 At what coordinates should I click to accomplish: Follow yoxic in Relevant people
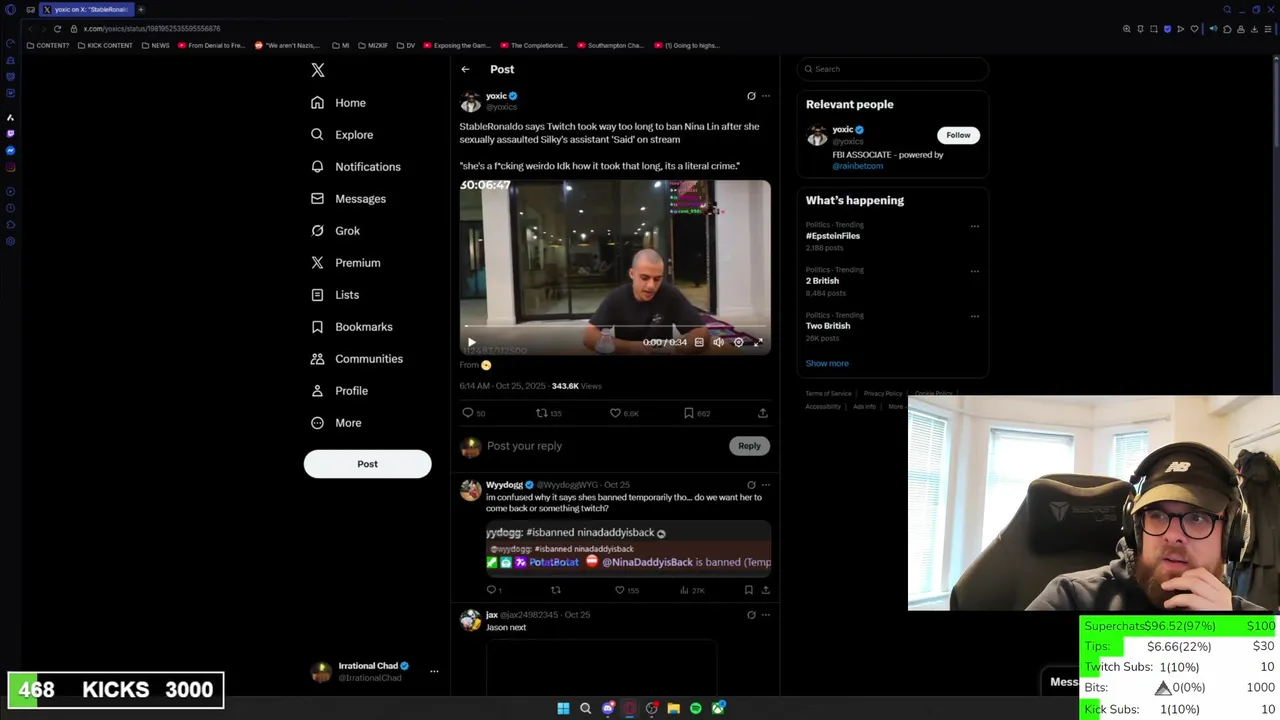(x=958, y=135)
